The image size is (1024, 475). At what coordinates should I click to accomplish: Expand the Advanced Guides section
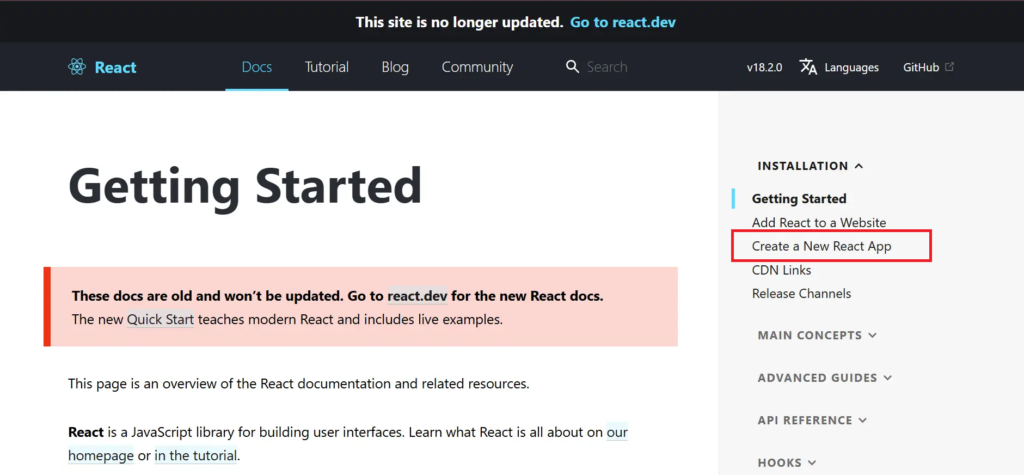pyautogui.click(x=824, y=378)
